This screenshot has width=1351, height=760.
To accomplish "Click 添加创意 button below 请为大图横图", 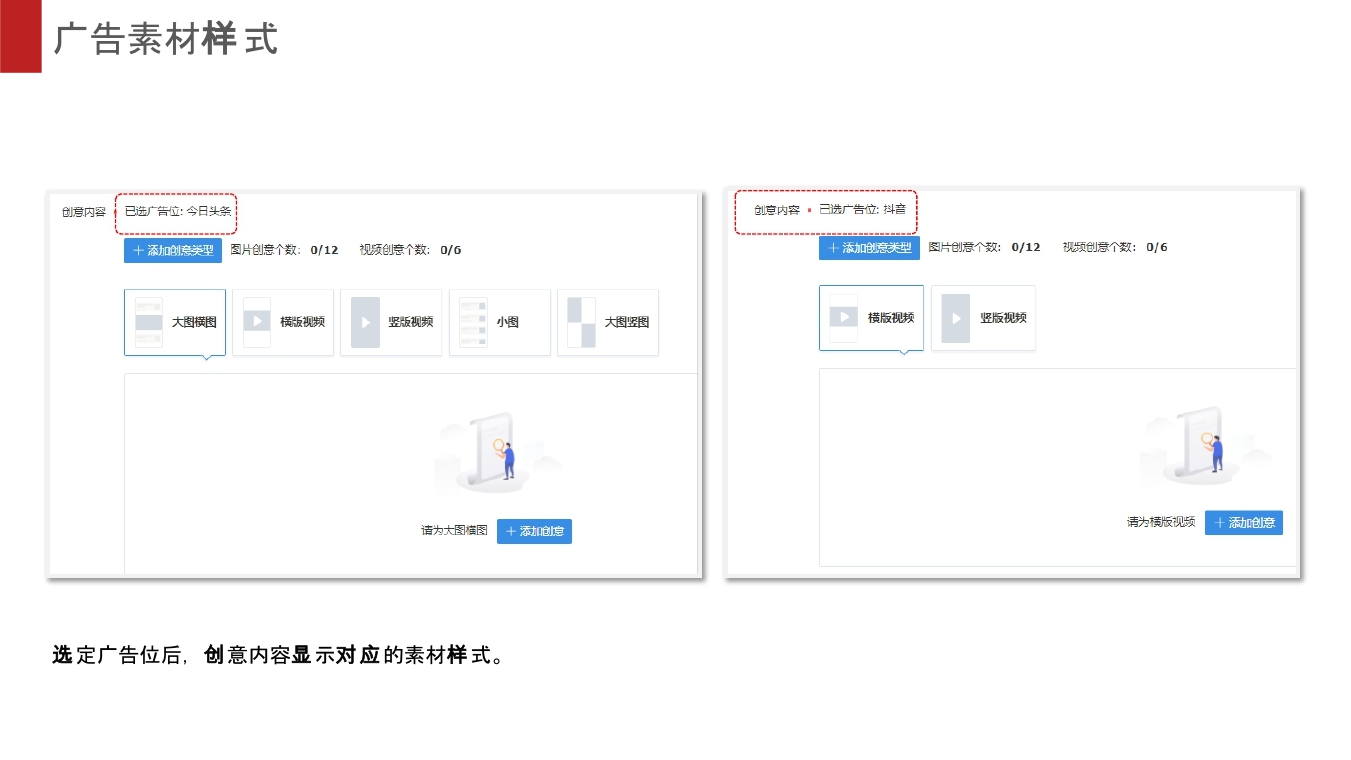I will 534,531.
